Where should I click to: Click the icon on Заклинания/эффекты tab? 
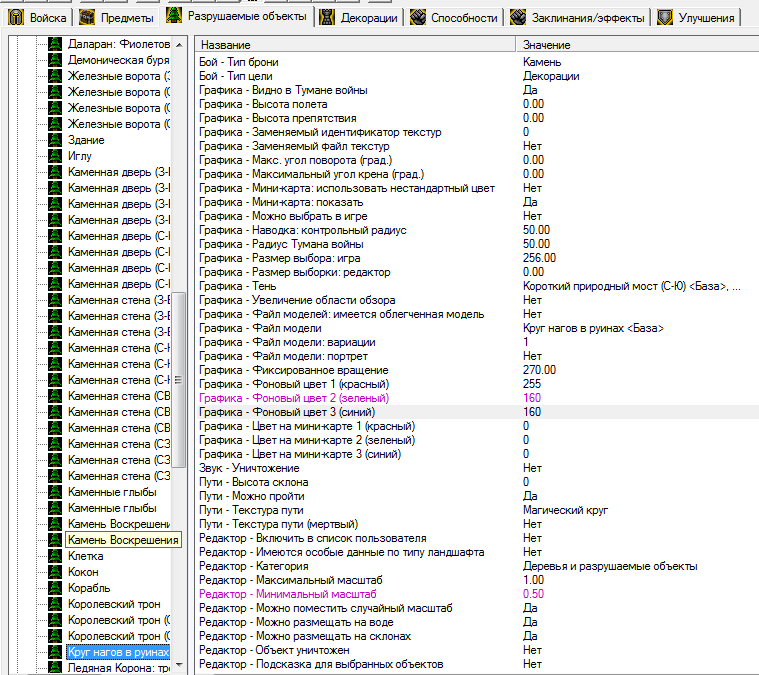518,18
